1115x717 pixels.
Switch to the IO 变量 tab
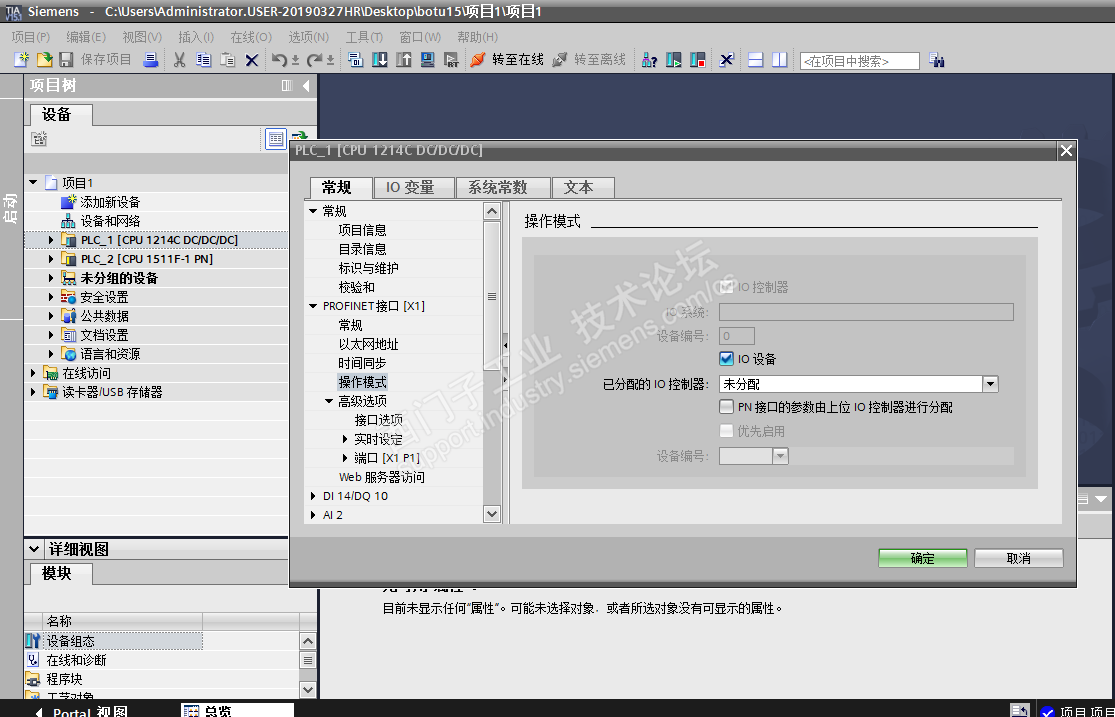[x=414, y=188]
